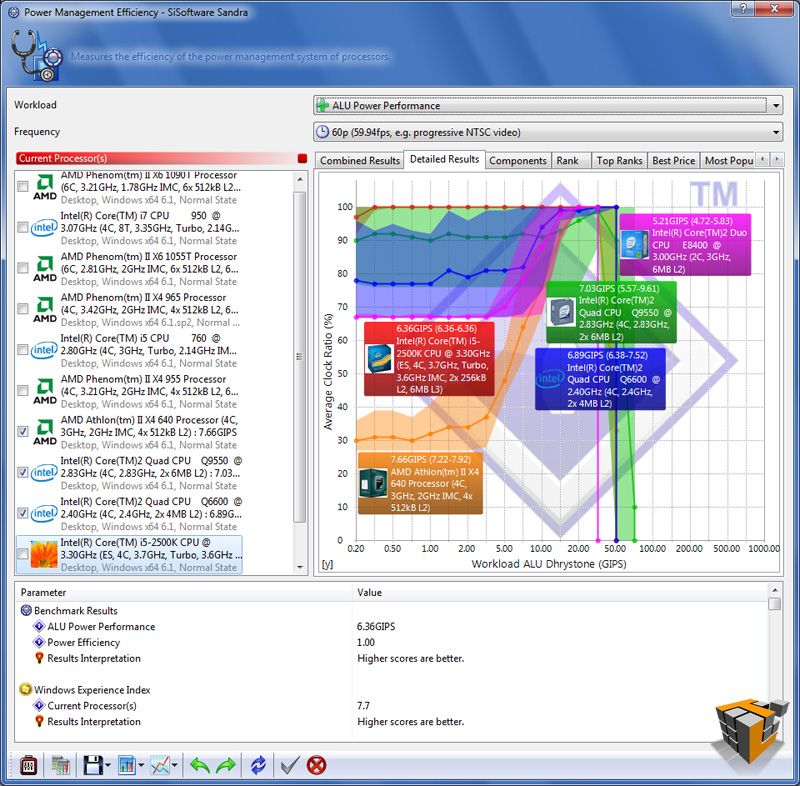Click the red i5-2500K chart legend box

pyautogui.click(x=429, y=359)
